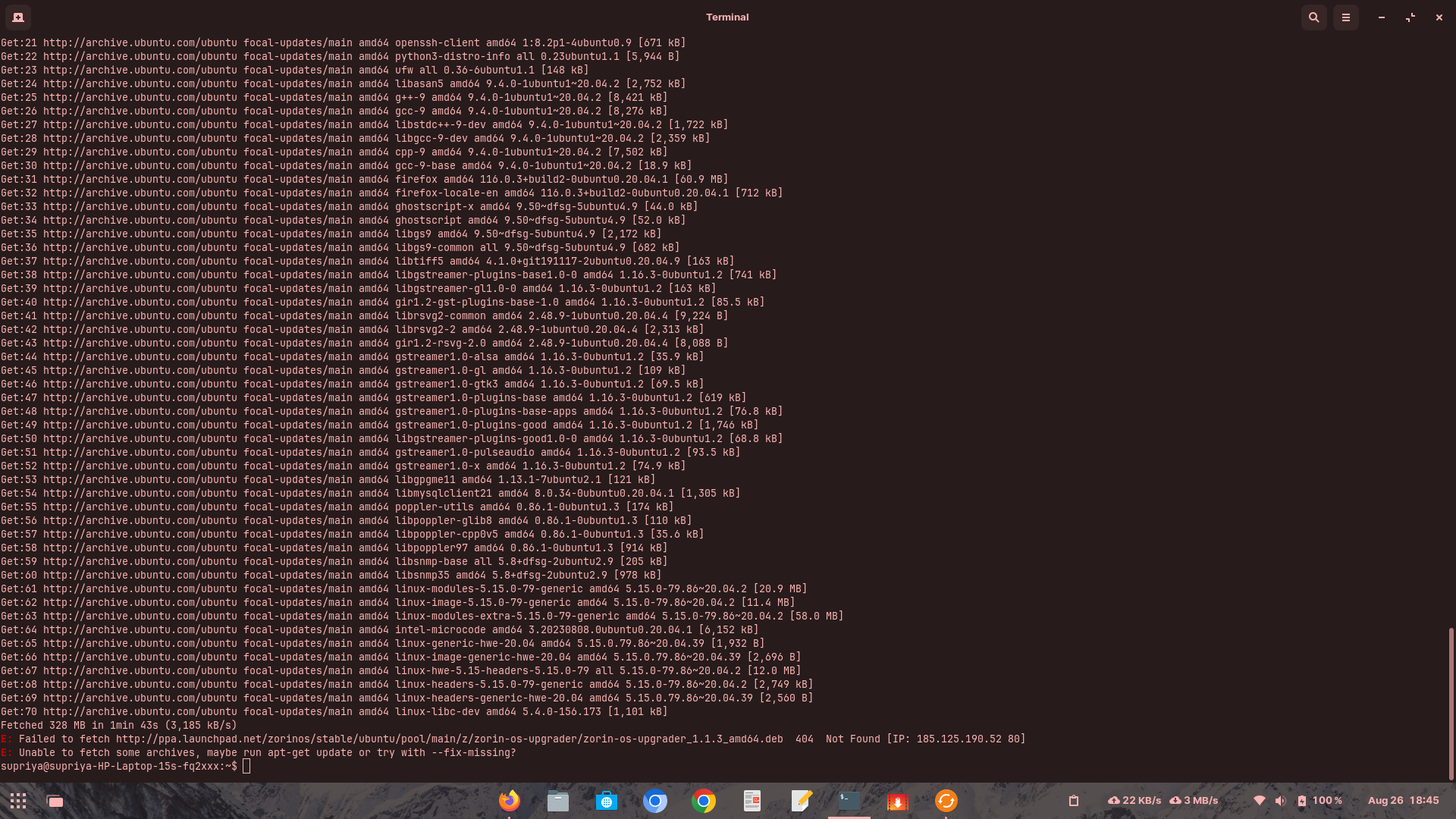The height and width of the screenshot is (819, 1456).
Task: Click the Get:25 g++-9 line
Action: tap(334, 98)
